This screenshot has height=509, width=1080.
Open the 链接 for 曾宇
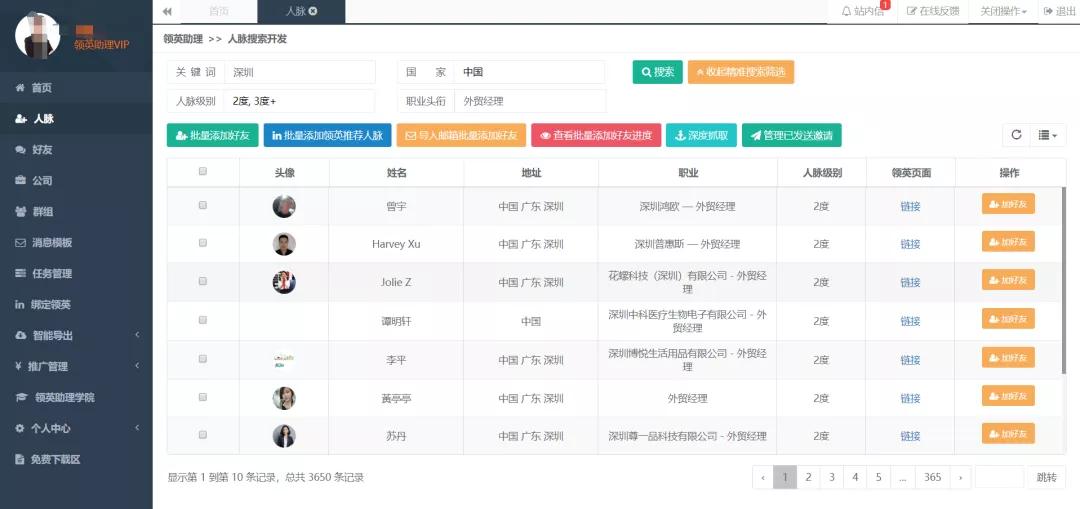click(x=910, y=206)
